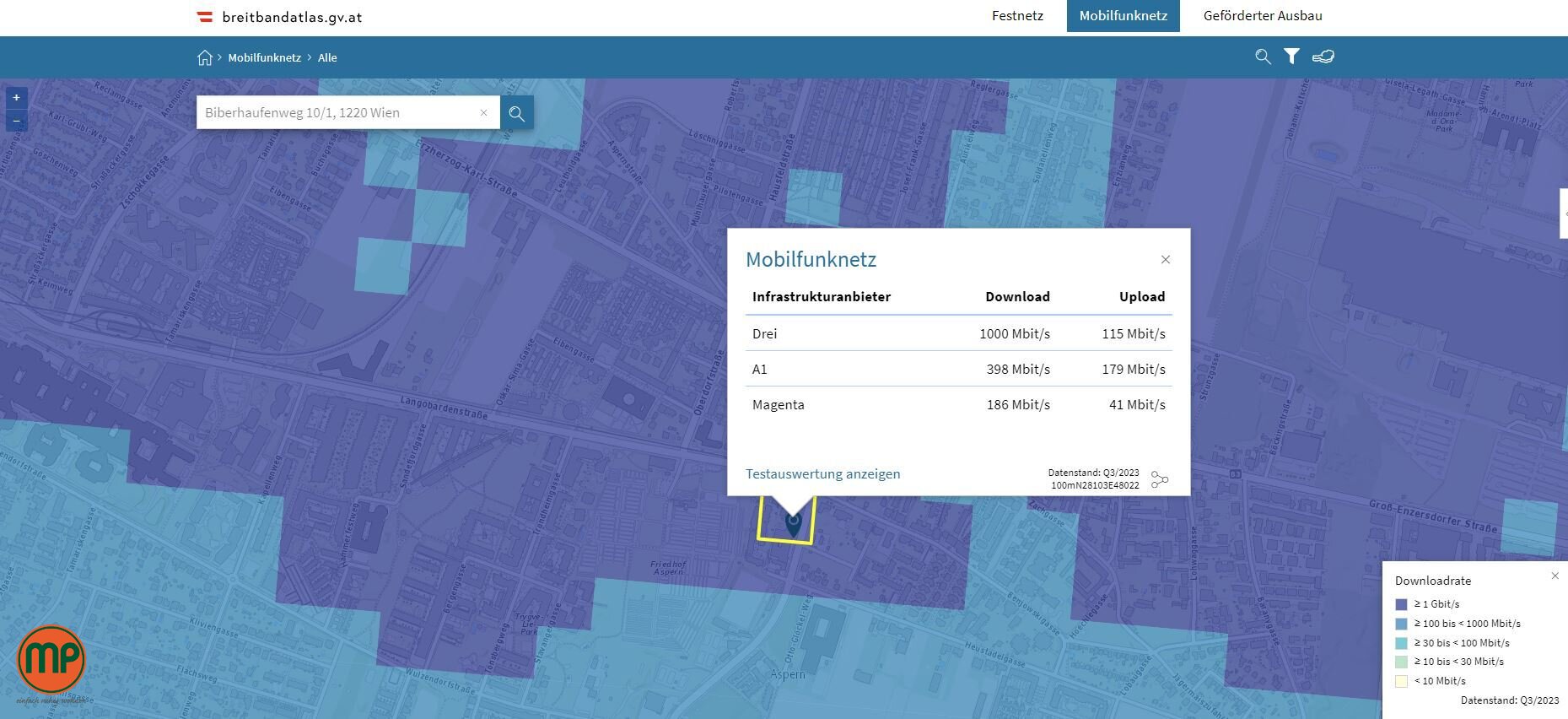Click the magnifier button beside address field

[516, 113]
